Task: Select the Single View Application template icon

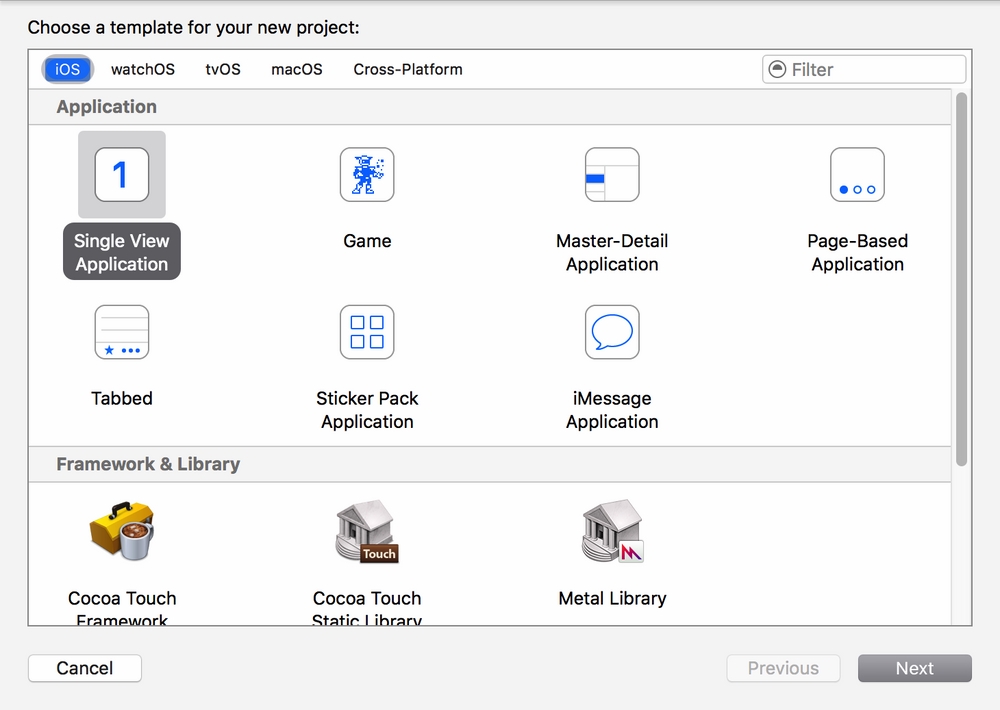Action: tap(121, 175)
